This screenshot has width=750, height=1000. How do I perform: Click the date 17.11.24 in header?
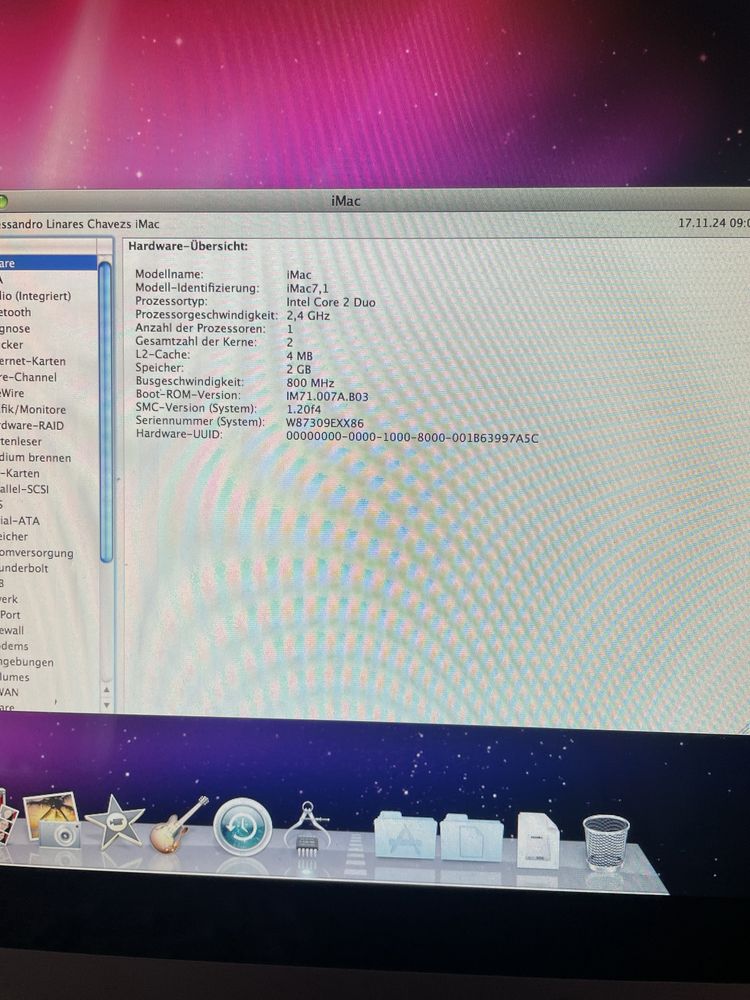[700, 223]
